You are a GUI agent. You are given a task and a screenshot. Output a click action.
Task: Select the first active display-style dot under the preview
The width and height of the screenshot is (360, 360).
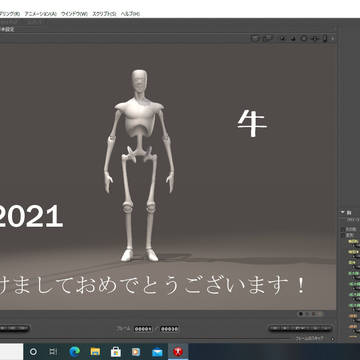[301, 314]
